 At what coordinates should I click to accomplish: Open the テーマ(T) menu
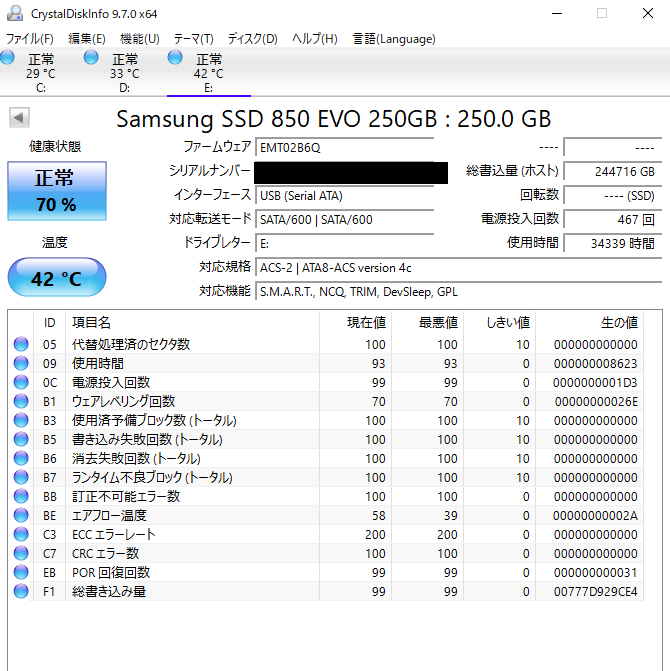tap(193, 39)
